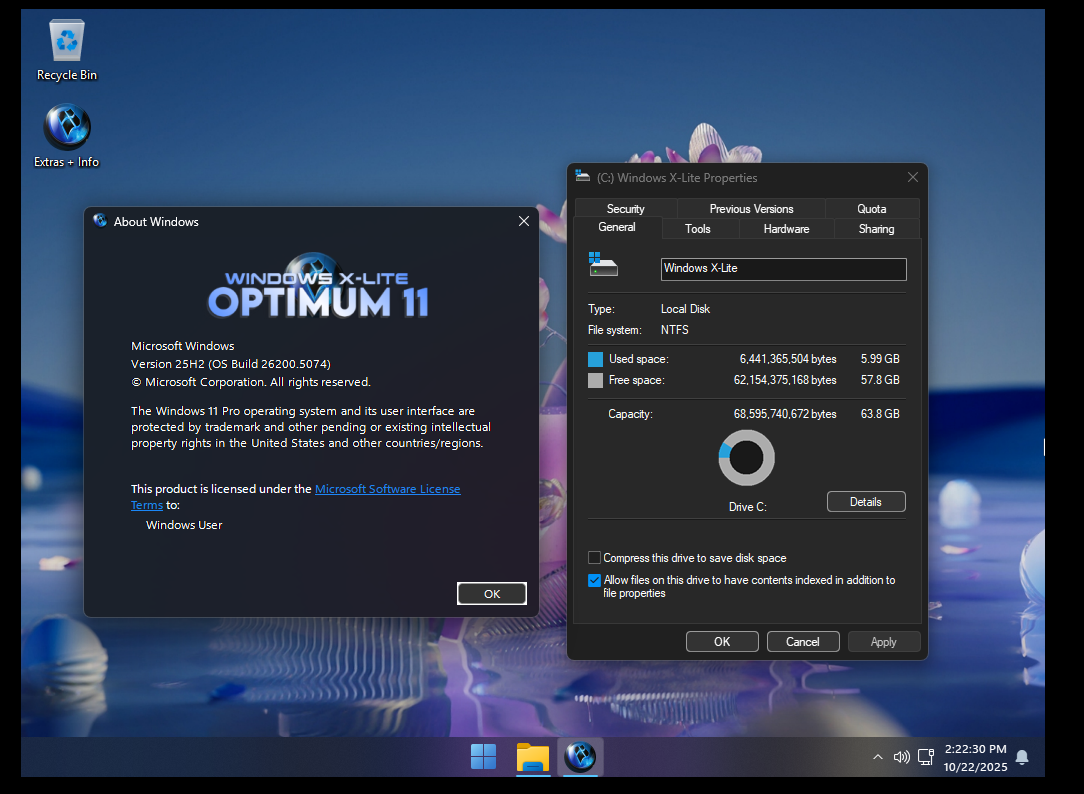Image resolution: width=1084 pixels, height=794 pixels.
Task: Click the '63.8 GB' capacity text
Action: [x=880, y=413]
